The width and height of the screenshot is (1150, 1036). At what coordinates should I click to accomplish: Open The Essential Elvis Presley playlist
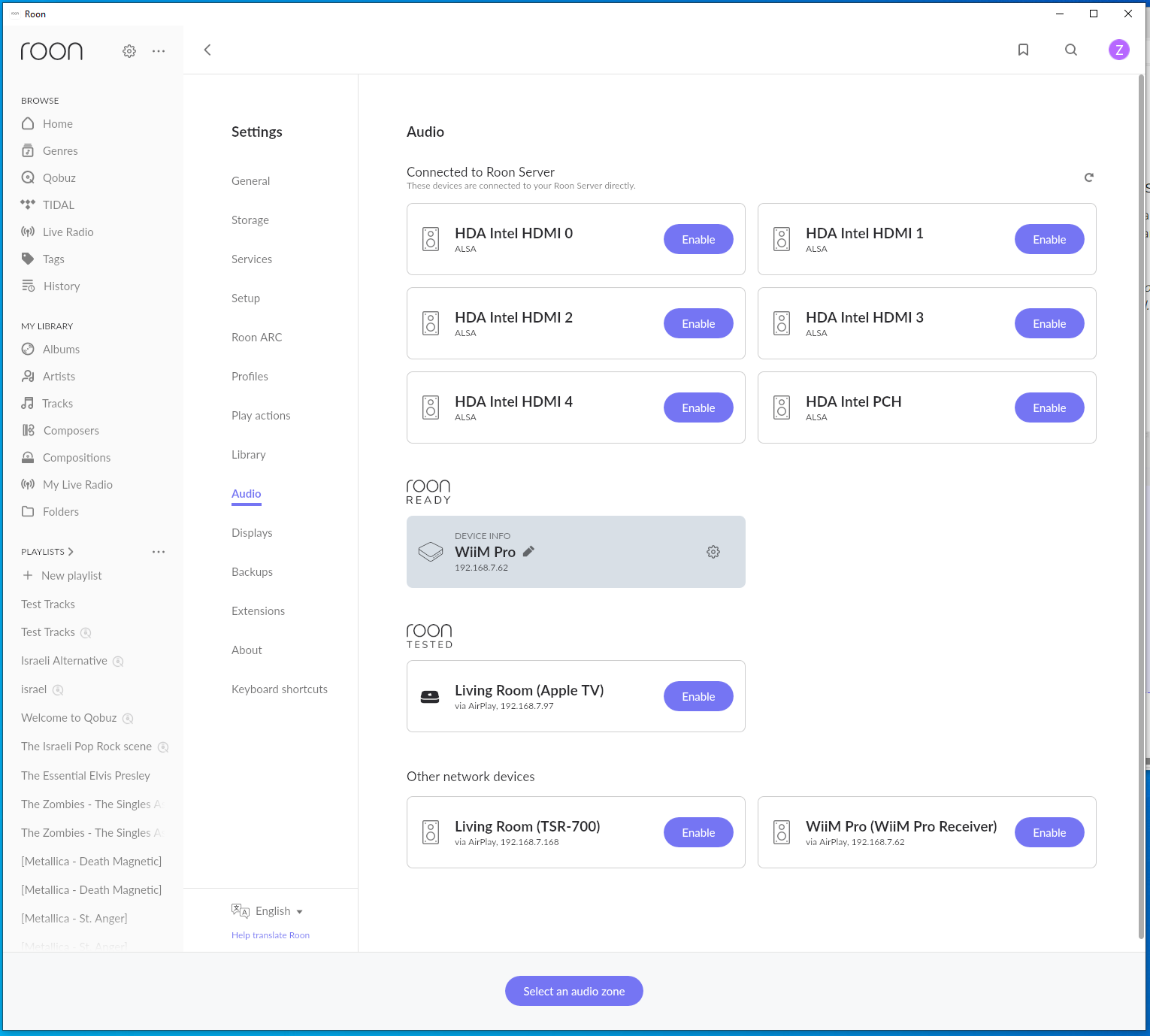86,775
